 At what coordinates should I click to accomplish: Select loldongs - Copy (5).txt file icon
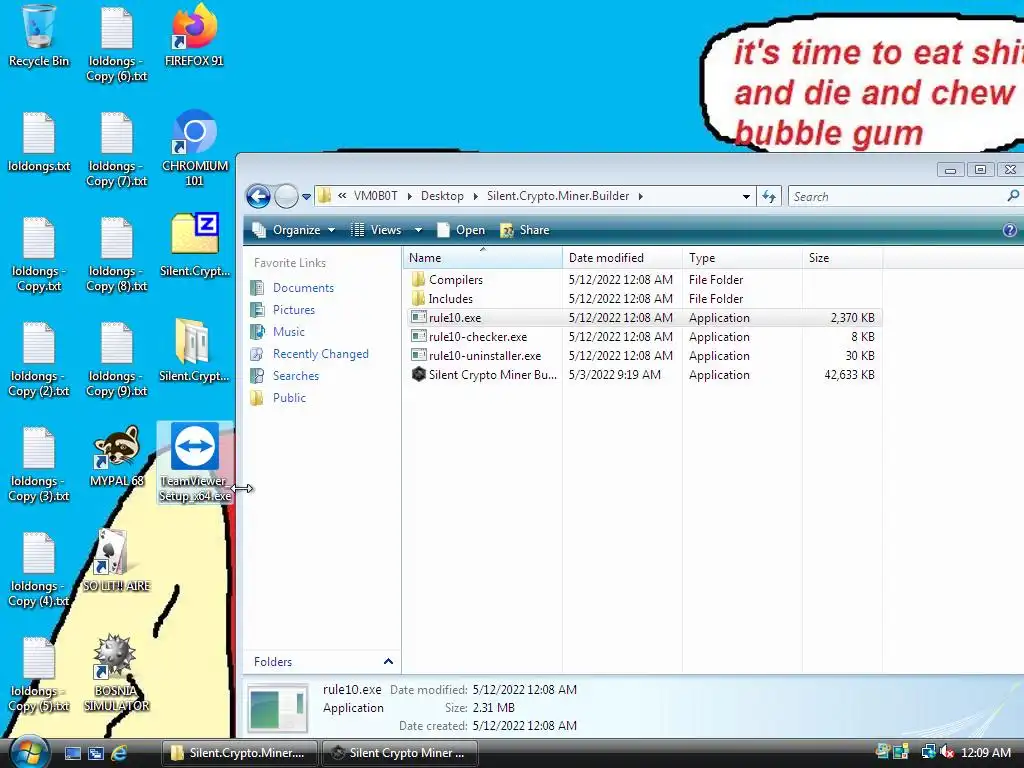click(39, 675)
